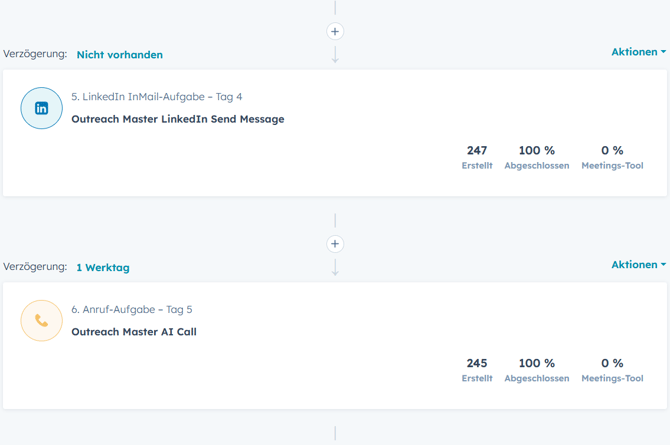Open 'Outreach Master AI Call' task
Image resolution: width=670 pixels, height=445 pixels.
[x=134, y=332]
